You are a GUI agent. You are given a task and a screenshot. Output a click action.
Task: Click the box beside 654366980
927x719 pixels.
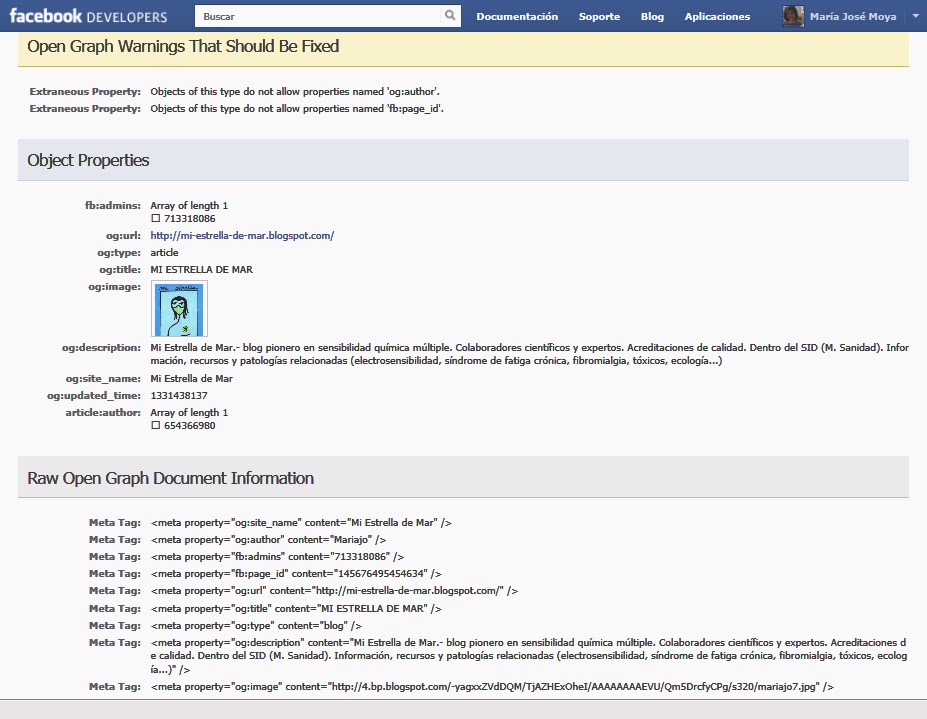pos(155,425)
